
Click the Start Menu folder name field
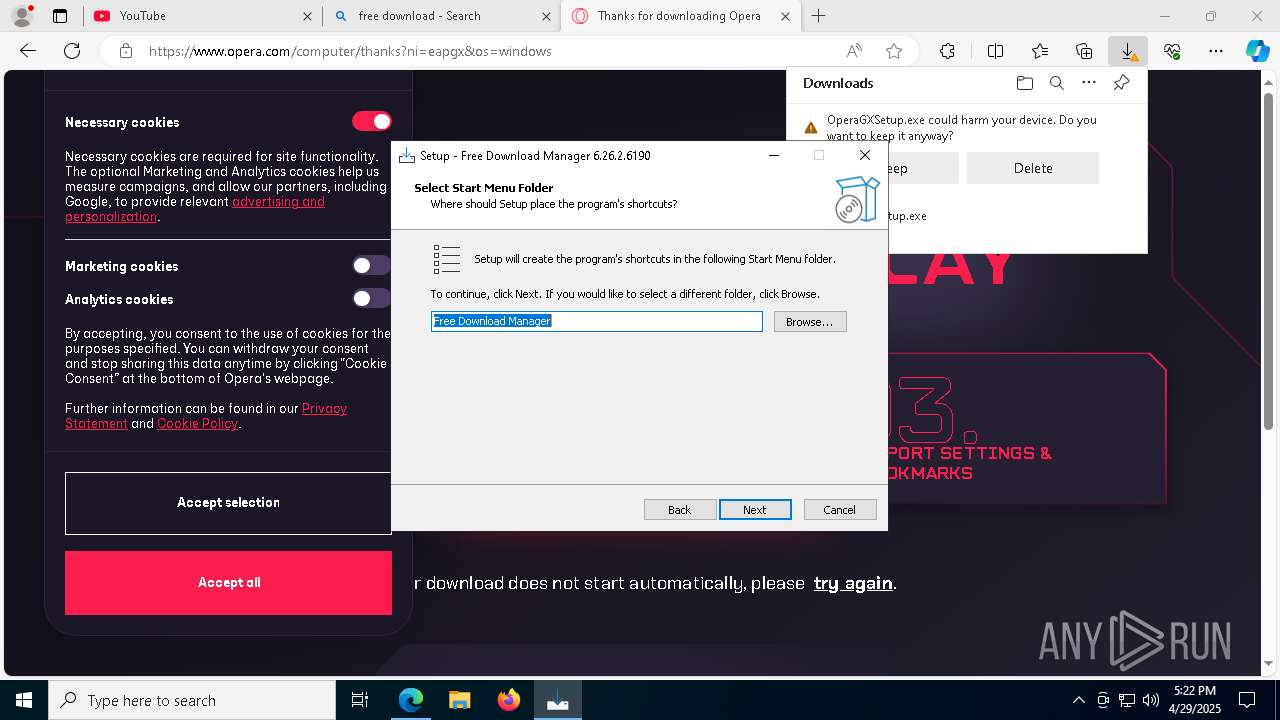597,321
